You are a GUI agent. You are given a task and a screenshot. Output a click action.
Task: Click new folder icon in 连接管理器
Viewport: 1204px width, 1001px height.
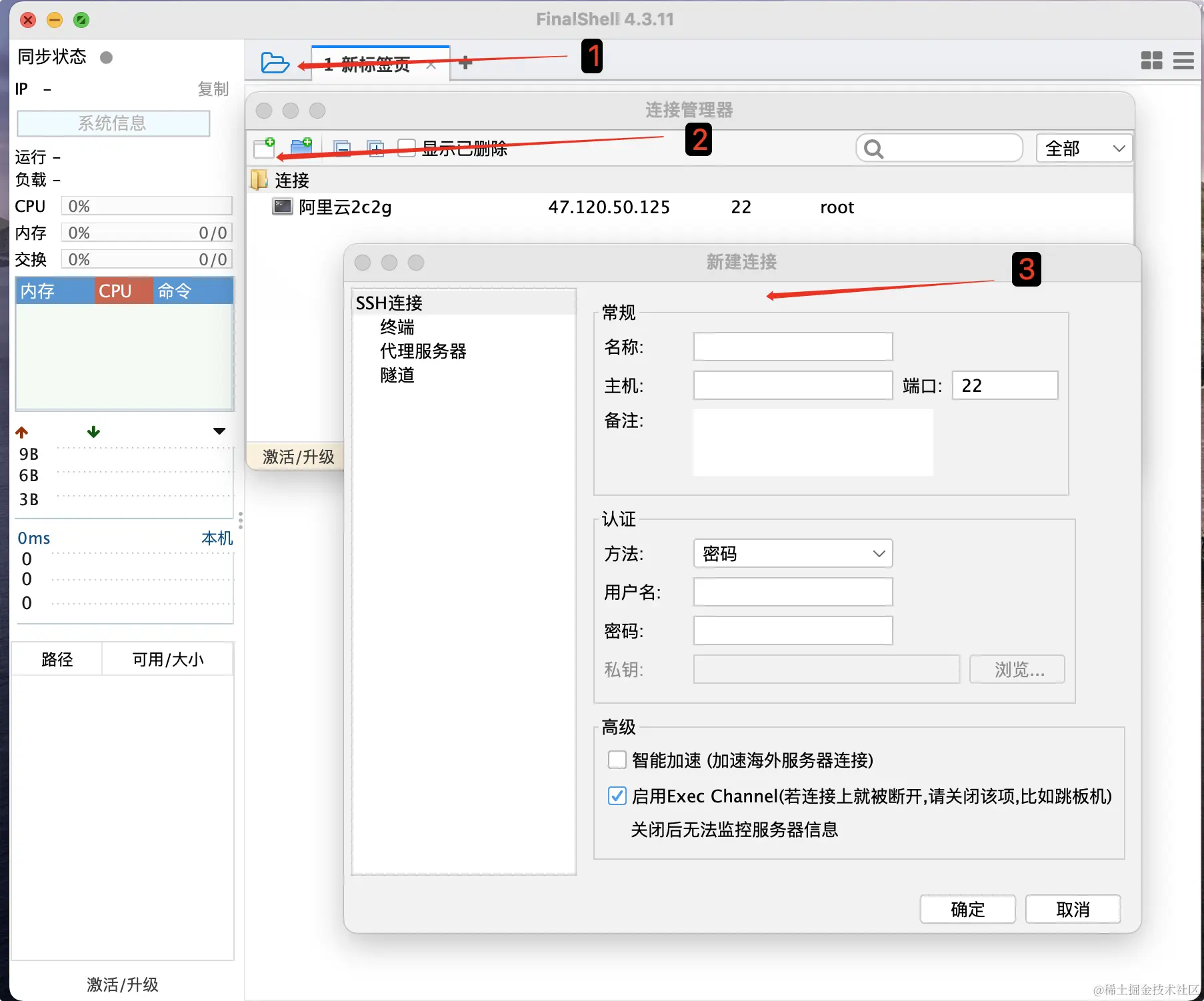click(302, 147)
